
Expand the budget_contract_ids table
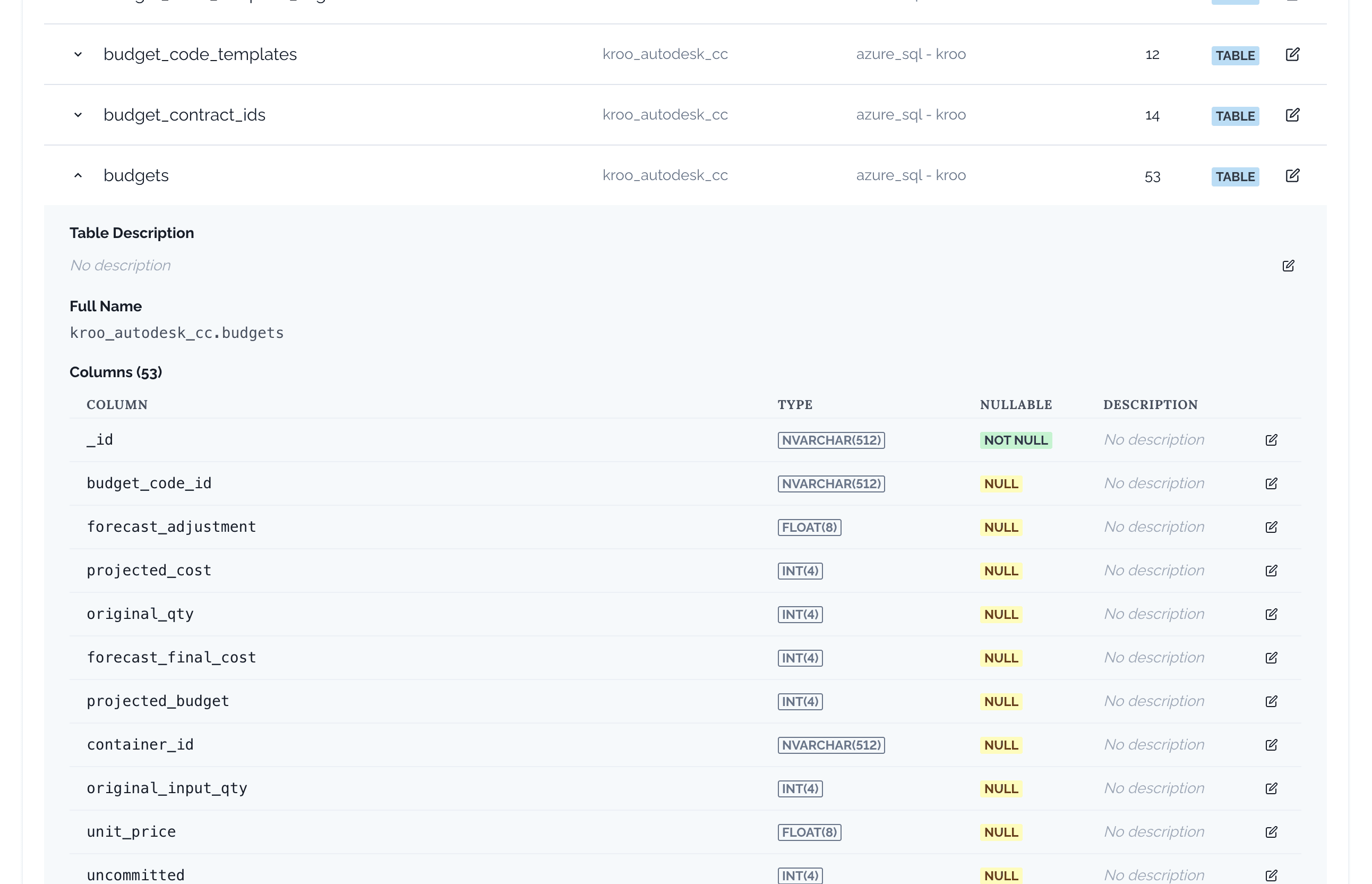point(78,115)
